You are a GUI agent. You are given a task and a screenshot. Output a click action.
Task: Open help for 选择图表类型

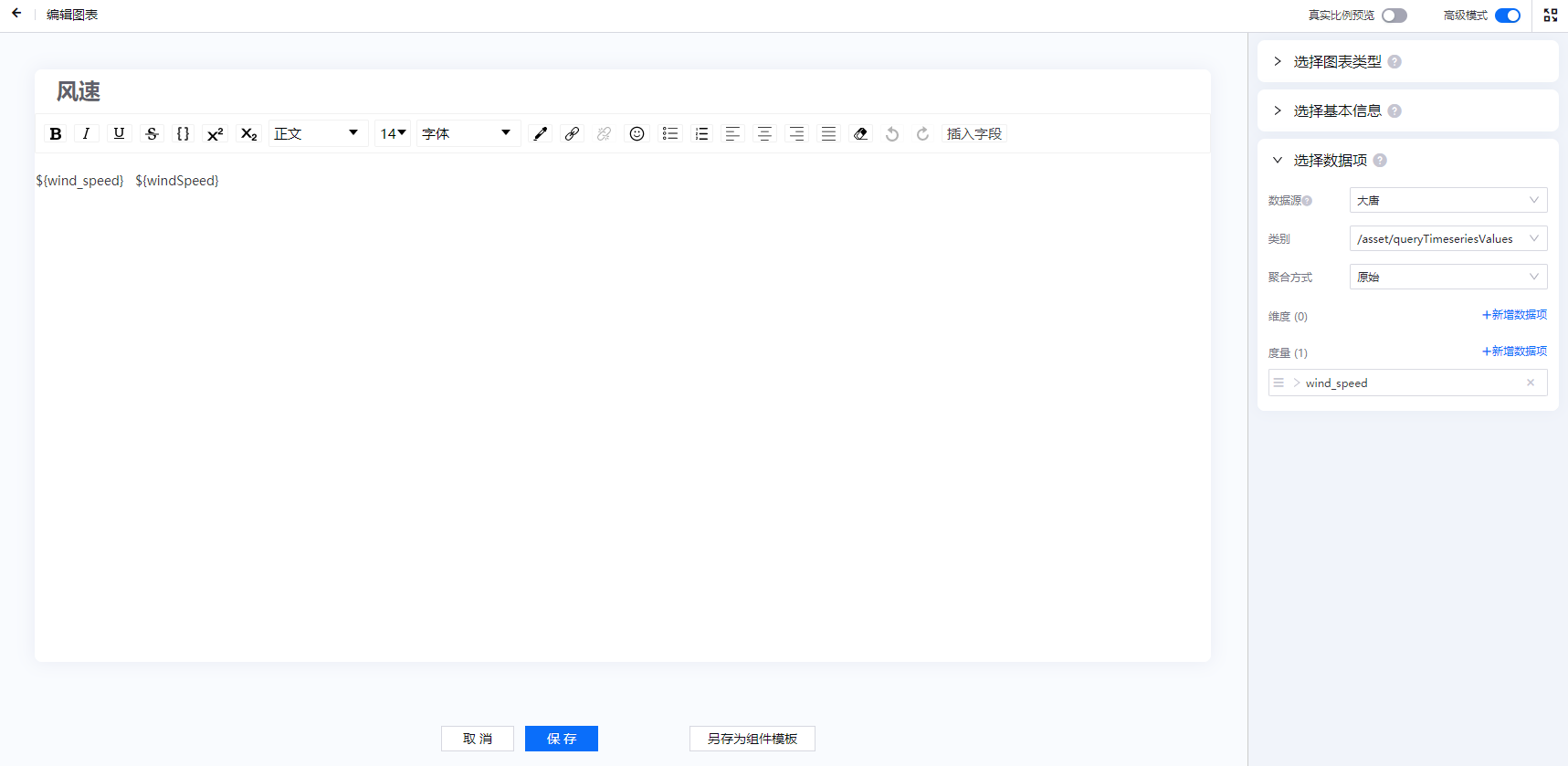(x=1394, y=62)
